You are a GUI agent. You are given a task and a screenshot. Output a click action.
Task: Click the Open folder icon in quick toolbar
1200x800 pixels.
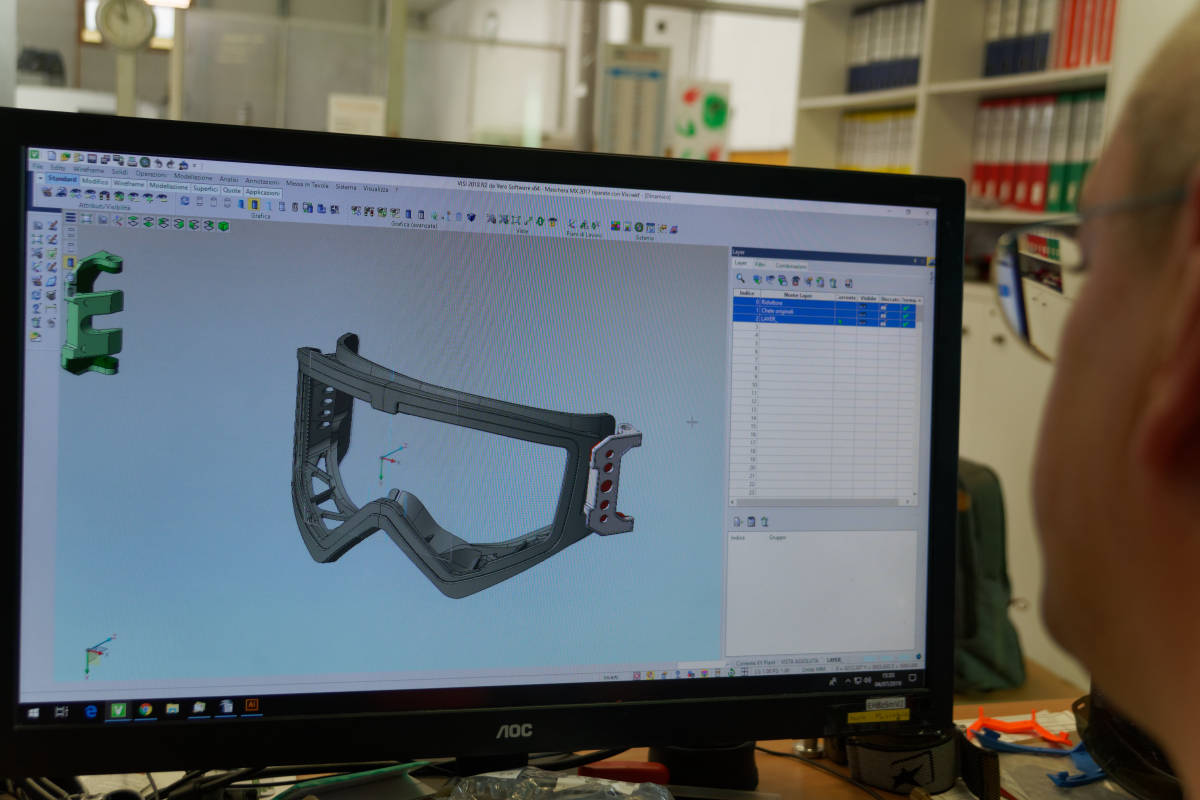(x=66, y=156)
